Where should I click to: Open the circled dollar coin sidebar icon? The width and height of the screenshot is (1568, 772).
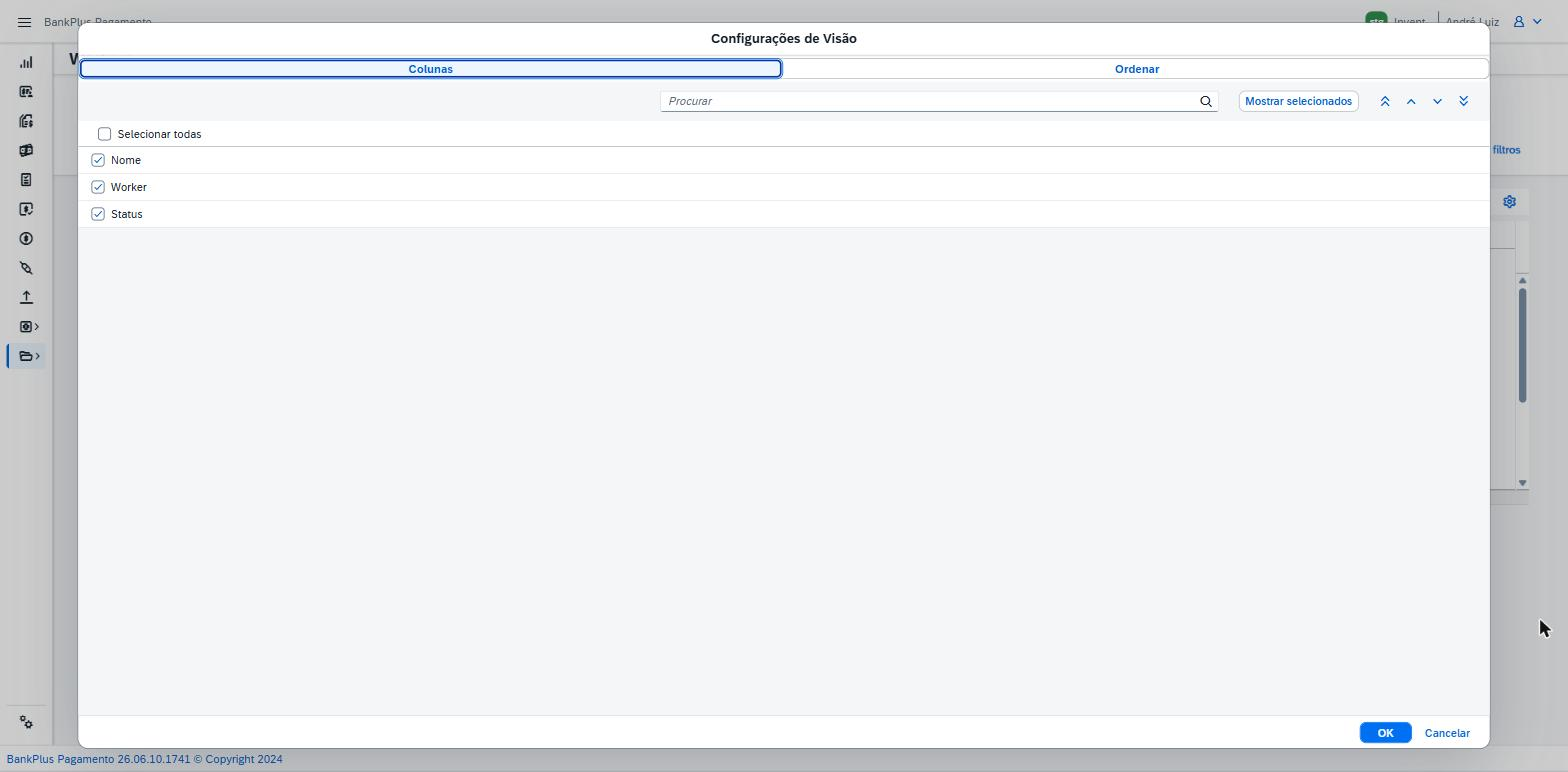coord(26,239)
